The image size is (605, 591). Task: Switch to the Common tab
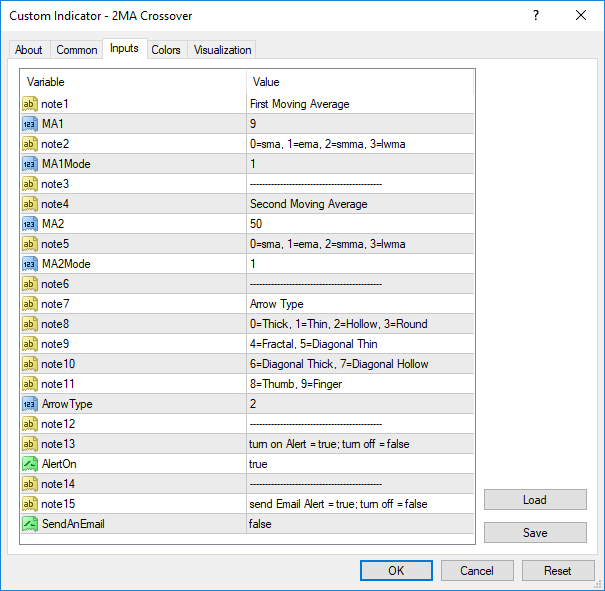click(76, 50)
